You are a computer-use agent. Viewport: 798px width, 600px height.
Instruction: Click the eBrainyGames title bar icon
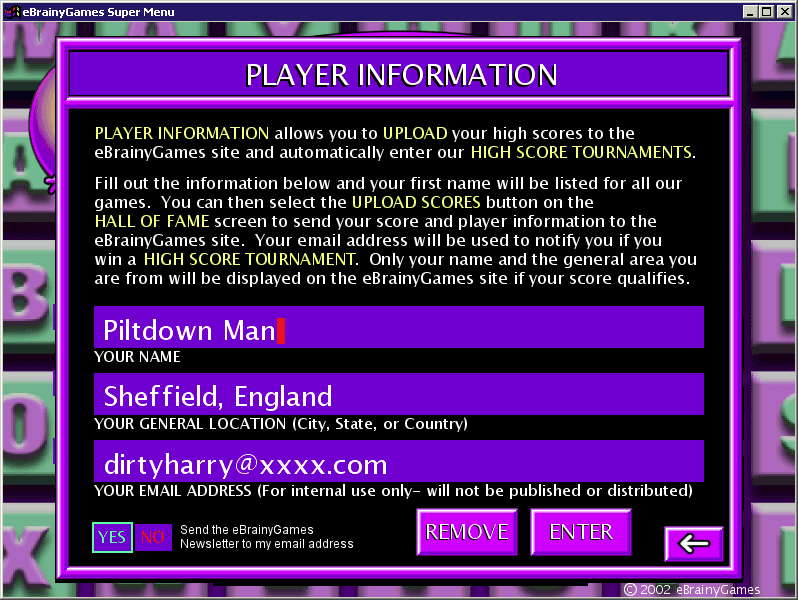[x=12, y=12]
